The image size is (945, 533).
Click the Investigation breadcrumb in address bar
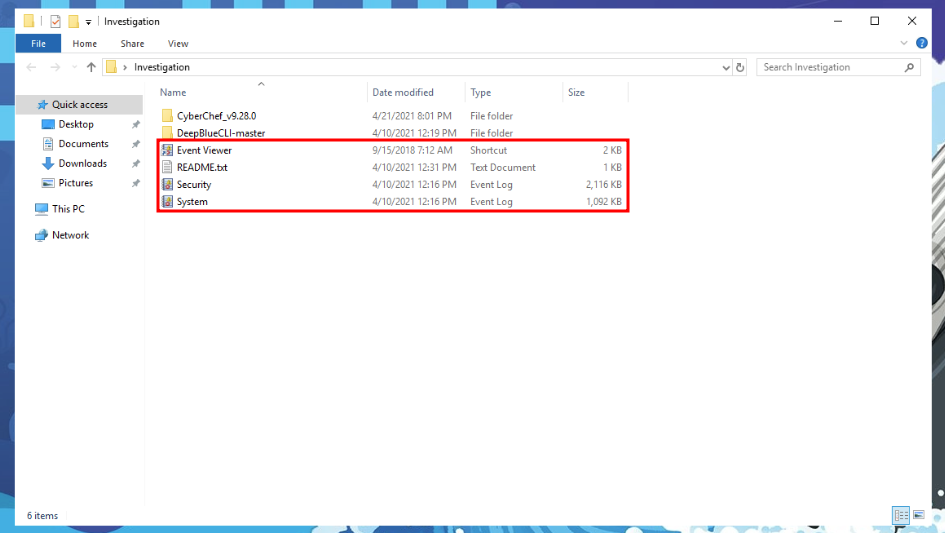click(x=162, y=67)
